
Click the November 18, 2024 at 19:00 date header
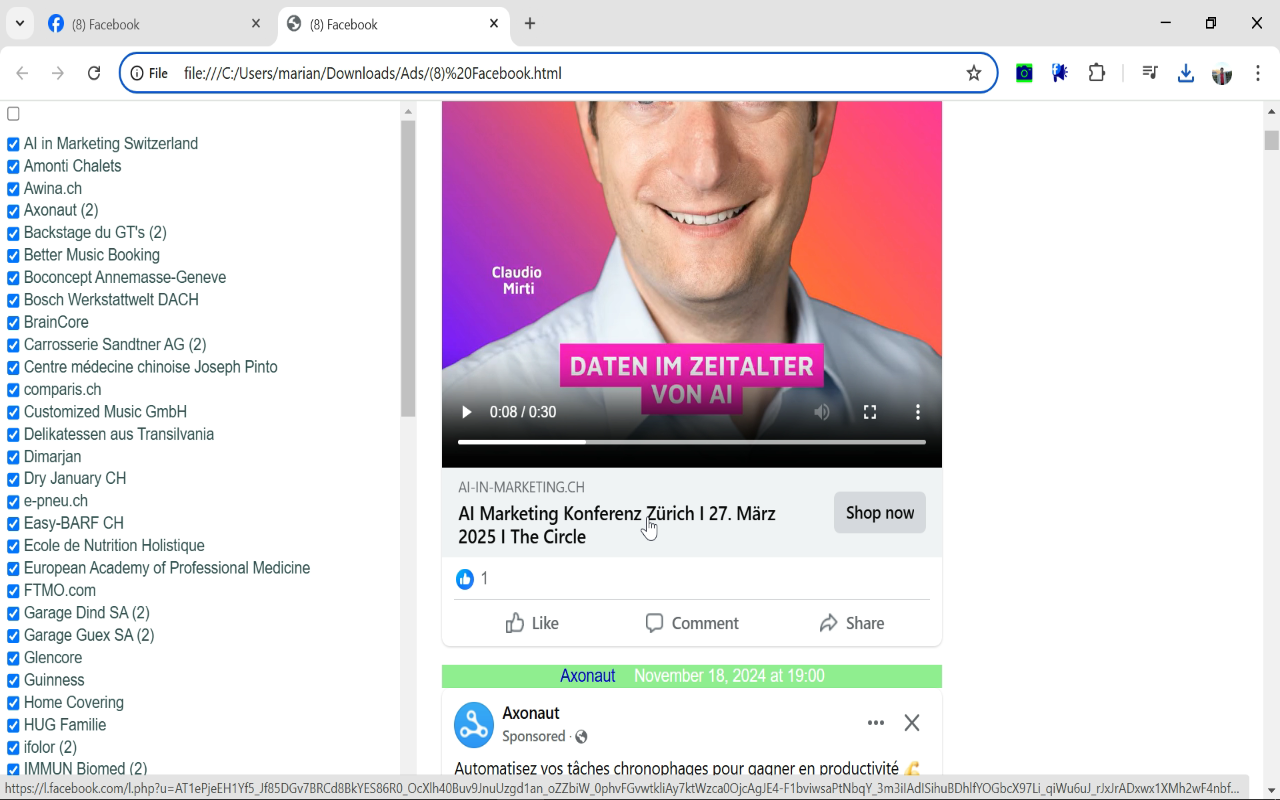[729, 676]
